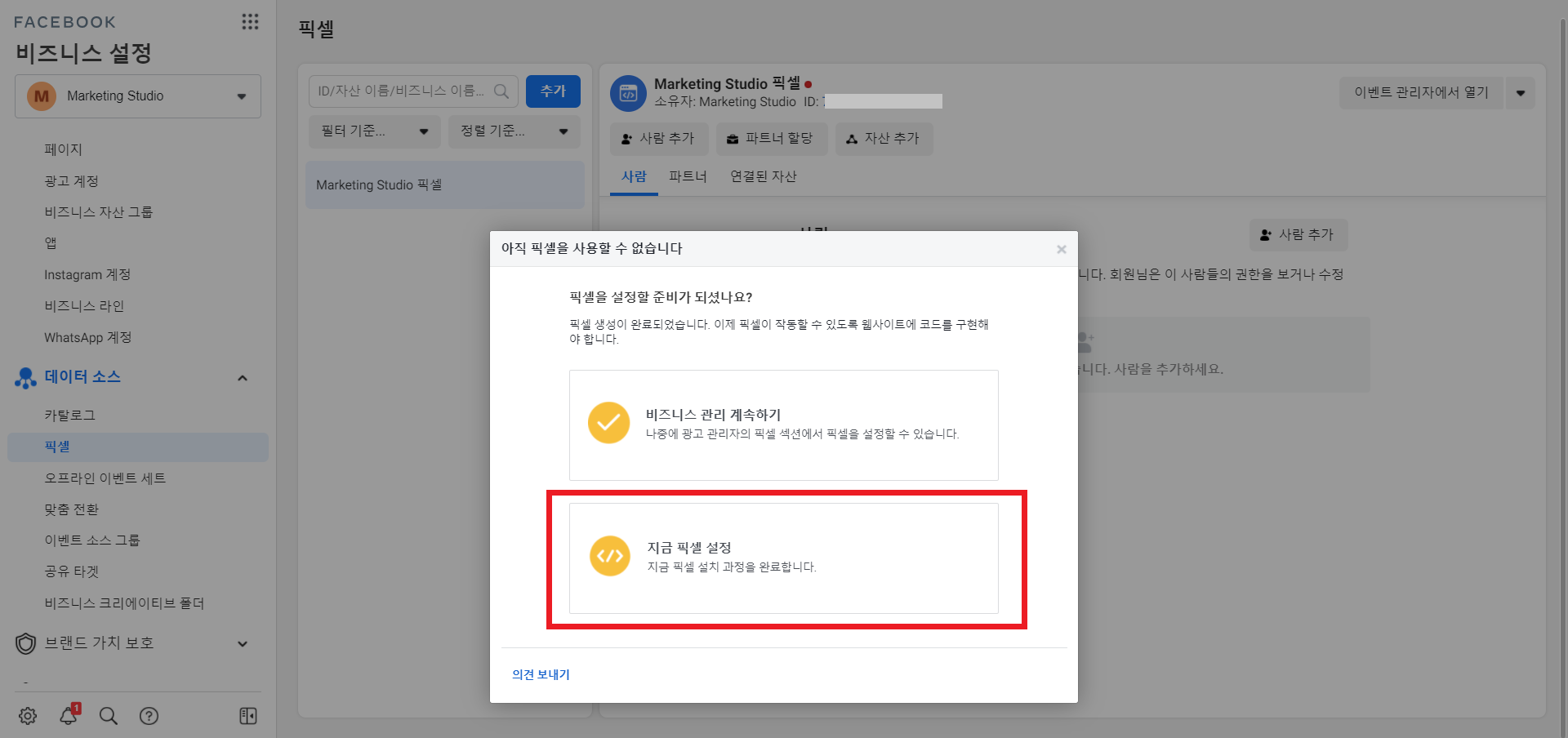Click the Marketing Studio M avatar
Image resolution: width=1568 pixels, height=738 pixels.
click(42, 96)
